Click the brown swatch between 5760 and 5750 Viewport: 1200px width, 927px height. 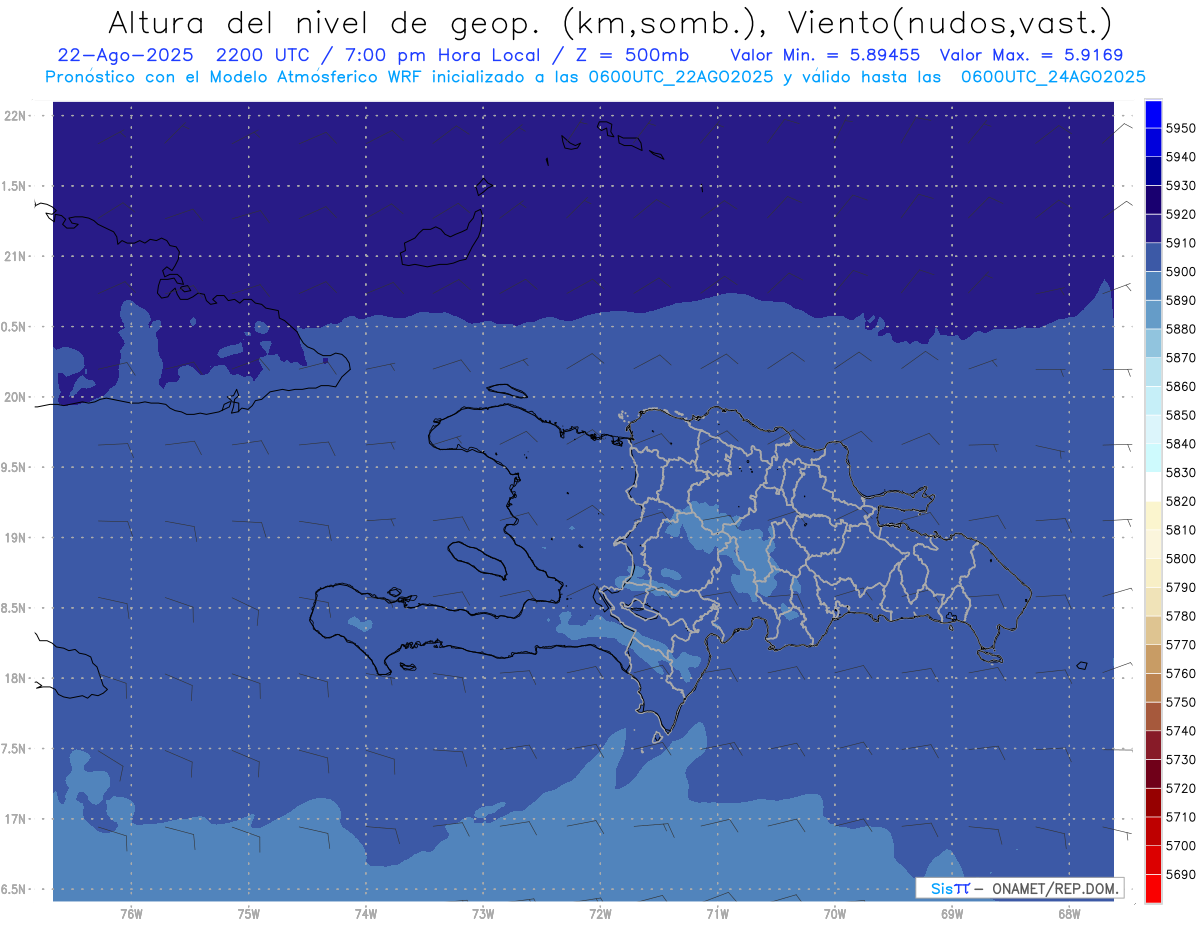point(1153,688)
